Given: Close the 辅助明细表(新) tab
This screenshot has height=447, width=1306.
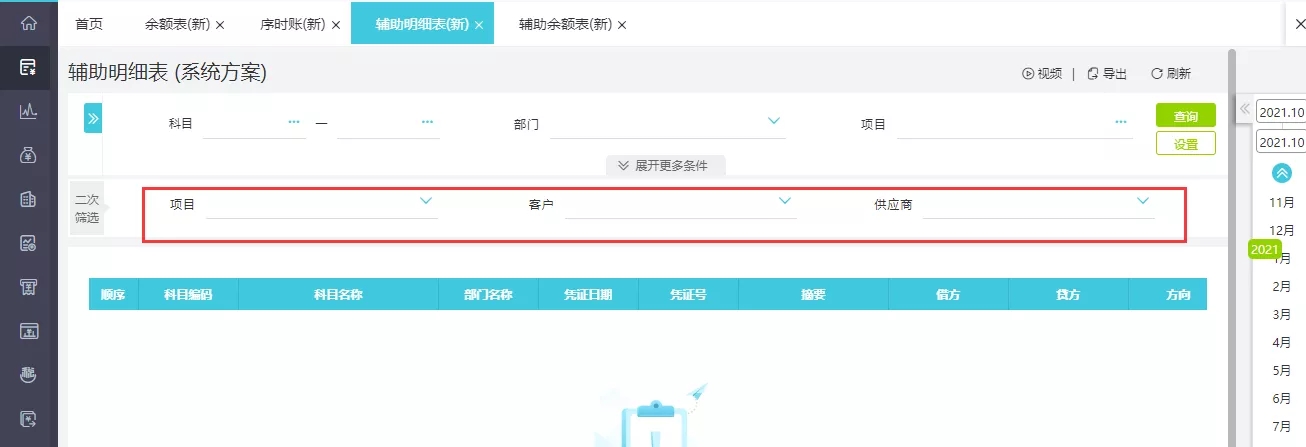Looking at the screenshot, I should [x=478, y=24].
